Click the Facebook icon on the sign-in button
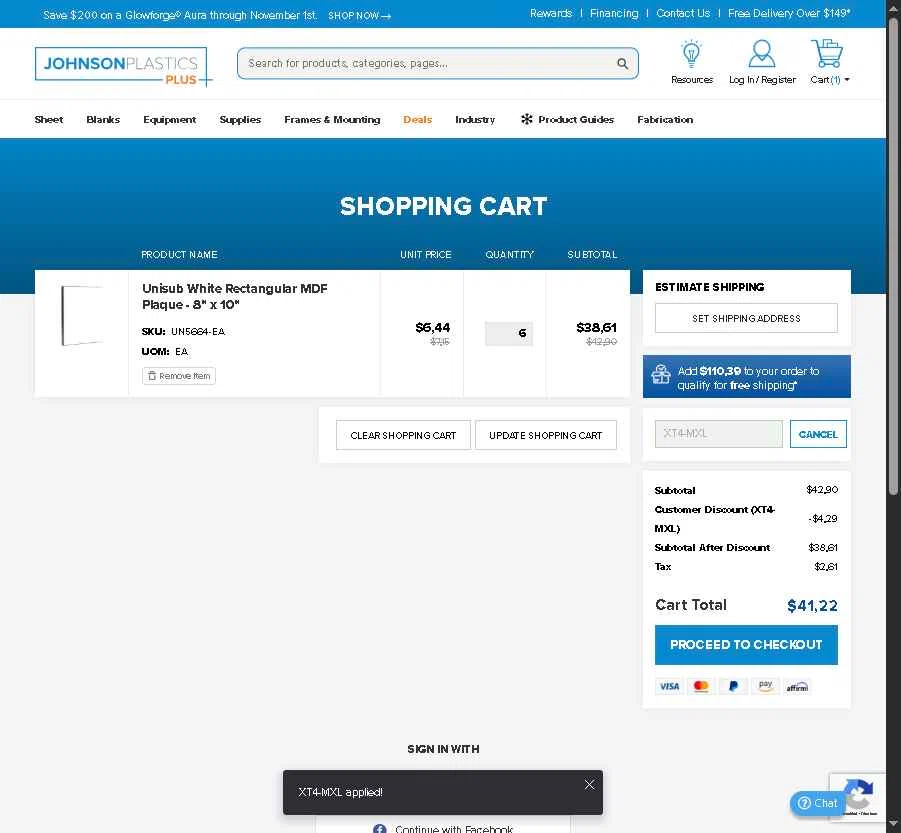 [379, 828]
